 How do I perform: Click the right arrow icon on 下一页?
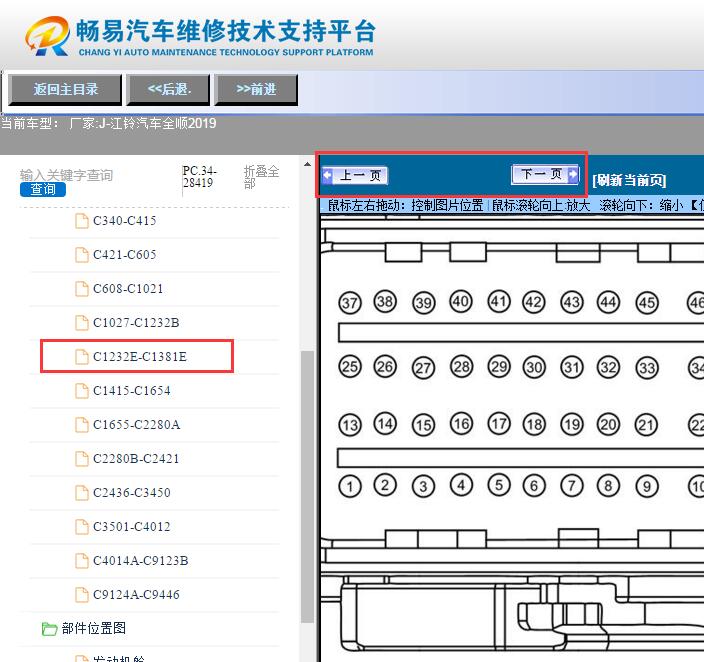pos(573,174)
